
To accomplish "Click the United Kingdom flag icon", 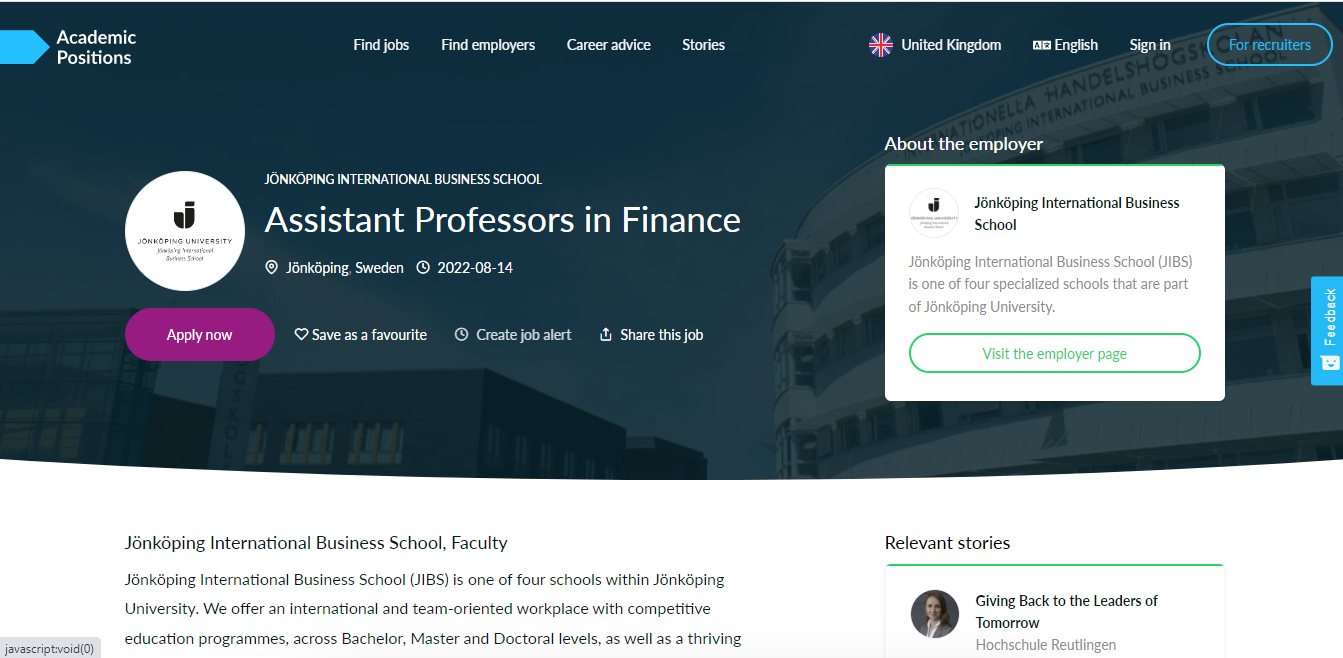I will click(880, 45).
